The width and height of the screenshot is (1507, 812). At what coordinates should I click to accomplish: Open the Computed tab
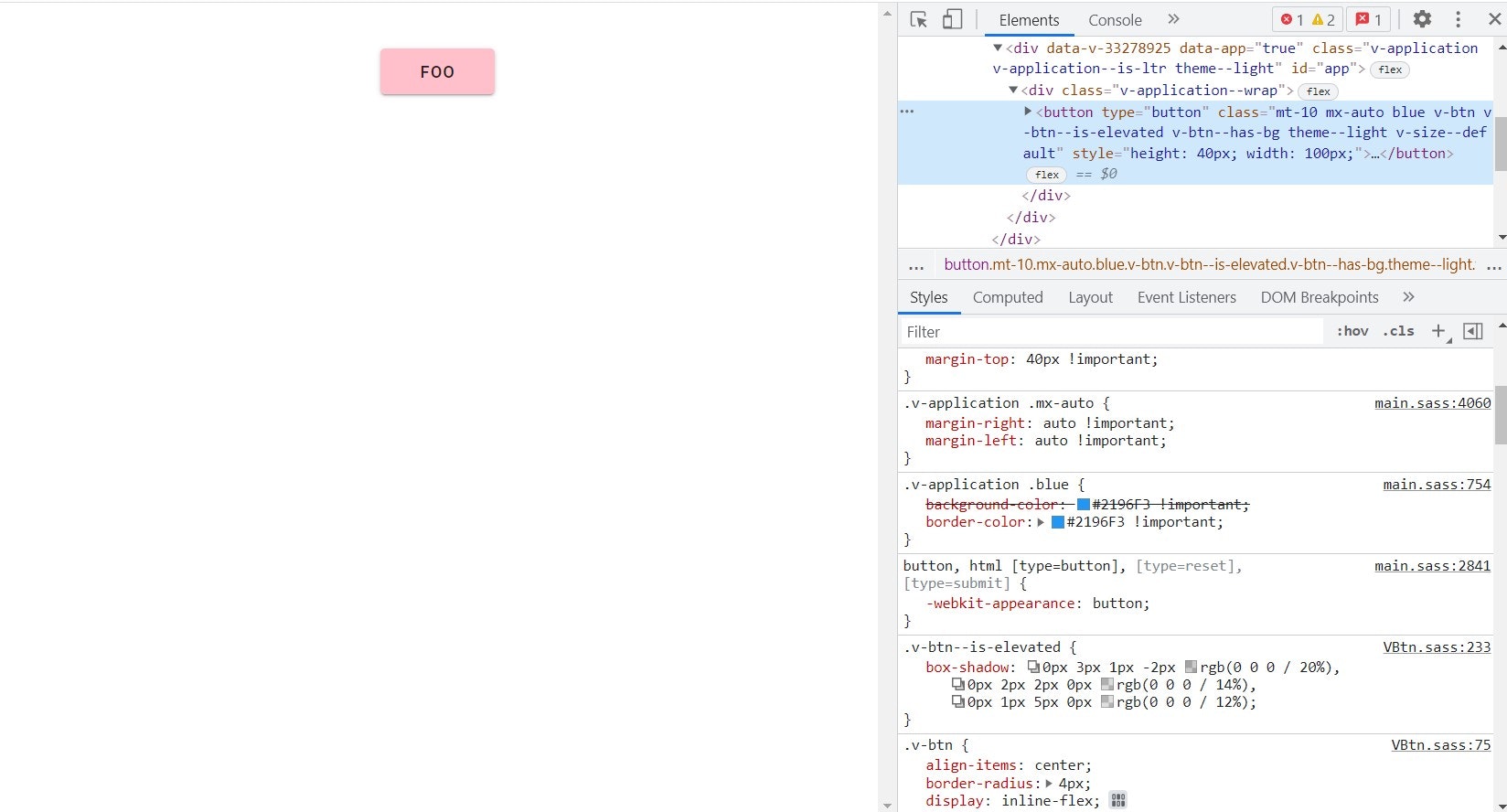tap(1008, 297)
